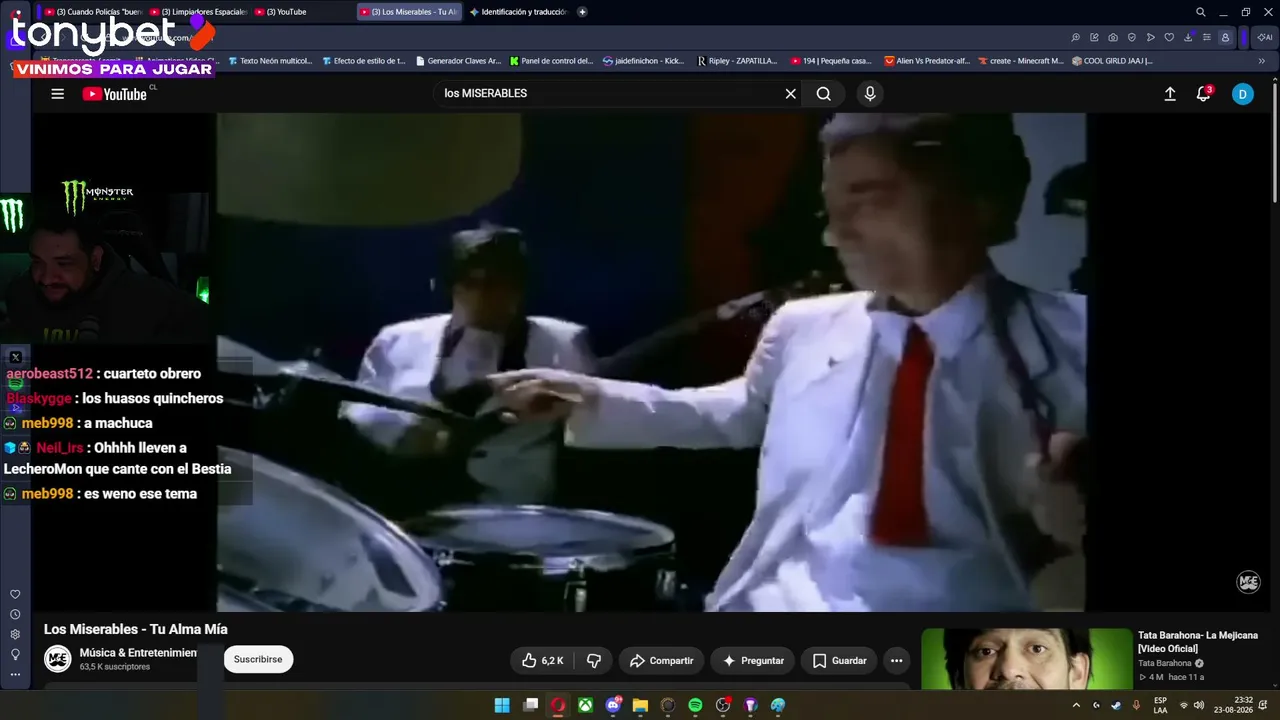Screen dimensions: 1280x720
Task: Open YouTube notifications bell
Action: click(1204, 94)
